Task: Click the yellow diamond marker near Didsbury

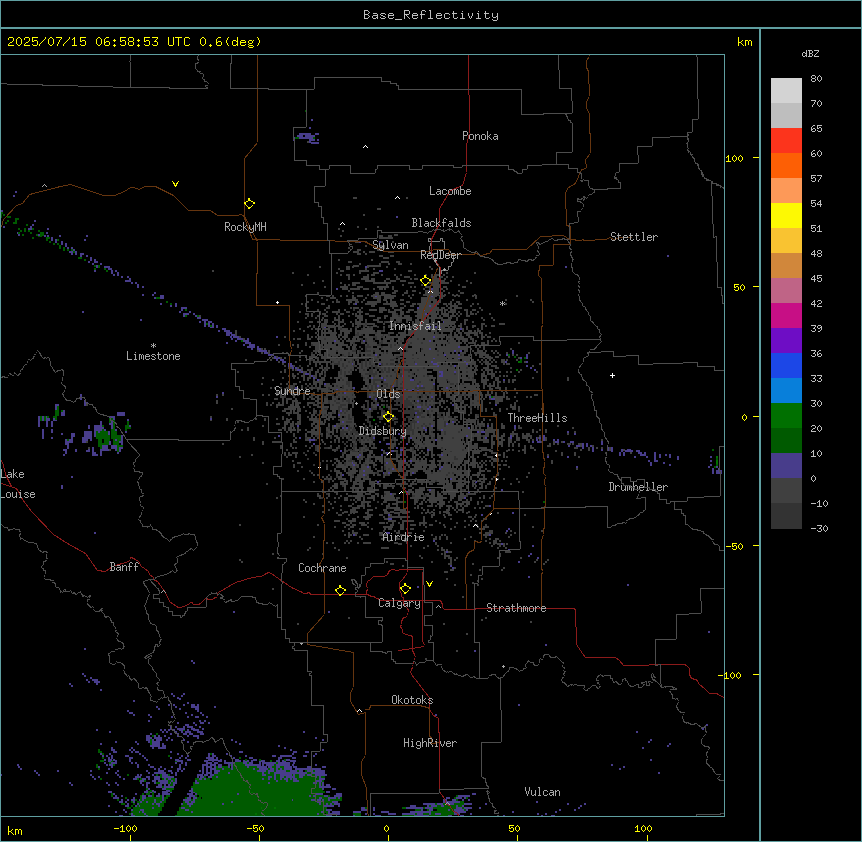Action: click(388, 417)
